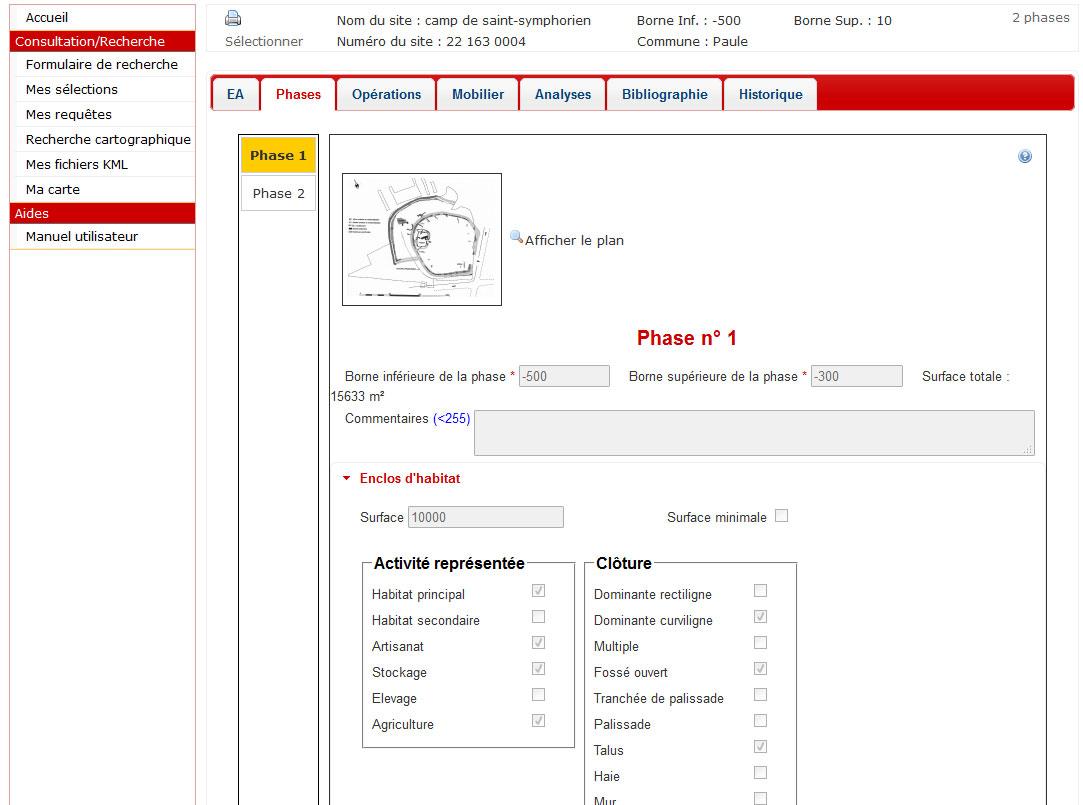Click the Sélectionner link
Image resolution: width=1083 pixels, height=805 pixels.
tap(263, 41)
